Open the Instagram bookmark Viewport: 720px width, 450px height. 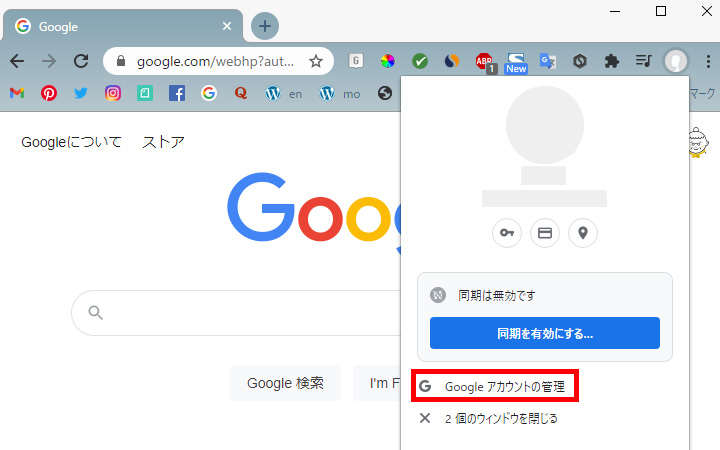[113, 93]
